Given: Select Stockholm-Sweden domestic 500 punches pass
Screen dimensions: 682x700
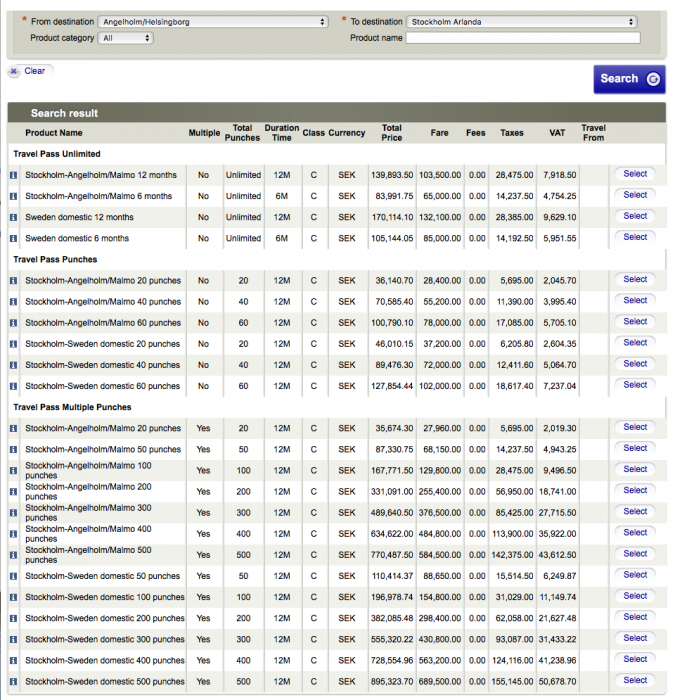Looking at the screenshot, I should (x=635, y=680).
